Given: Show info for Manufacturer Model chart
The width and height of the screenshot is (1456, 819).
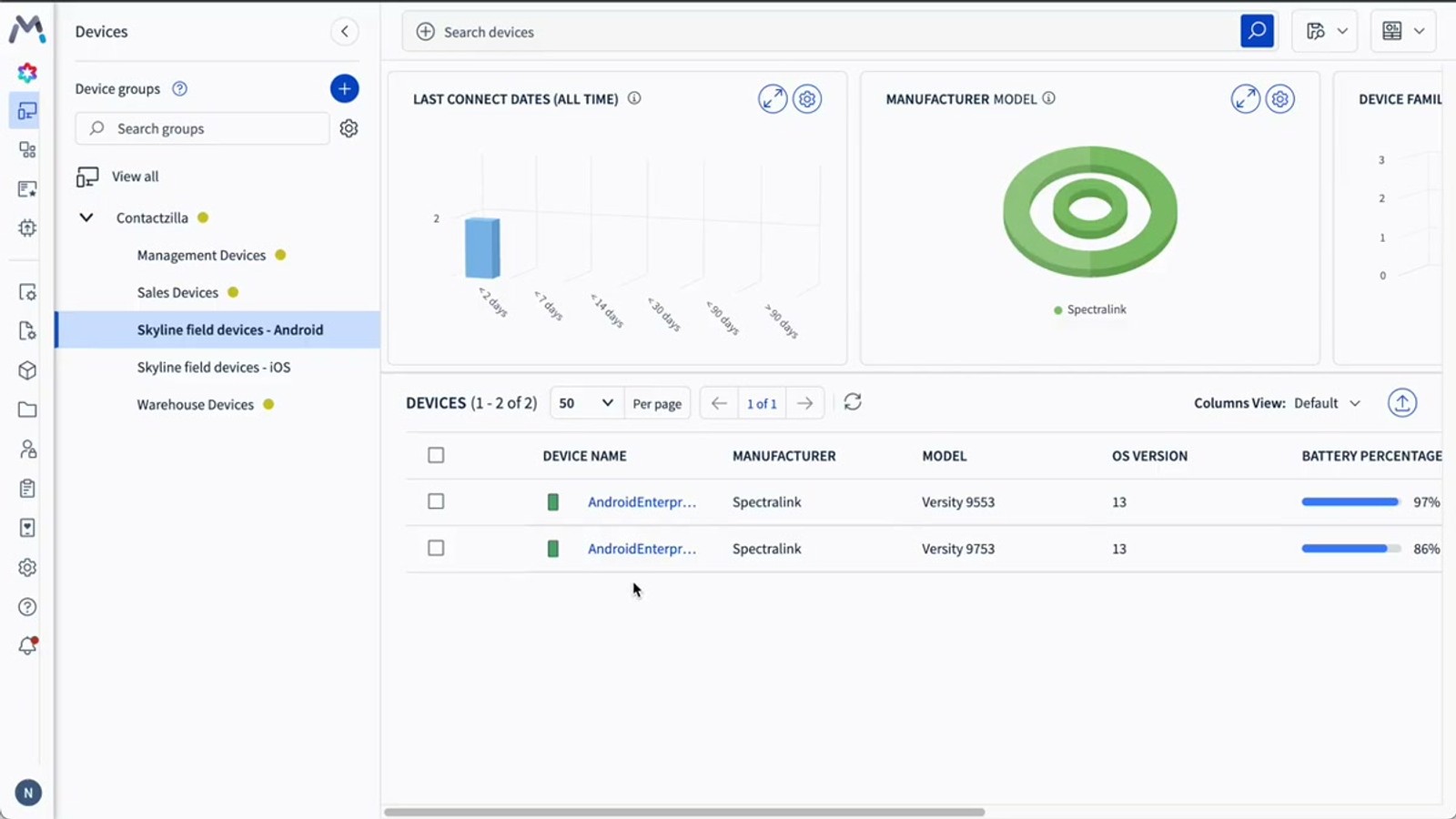Looking at the screenshot, I should coord(1049,98).
